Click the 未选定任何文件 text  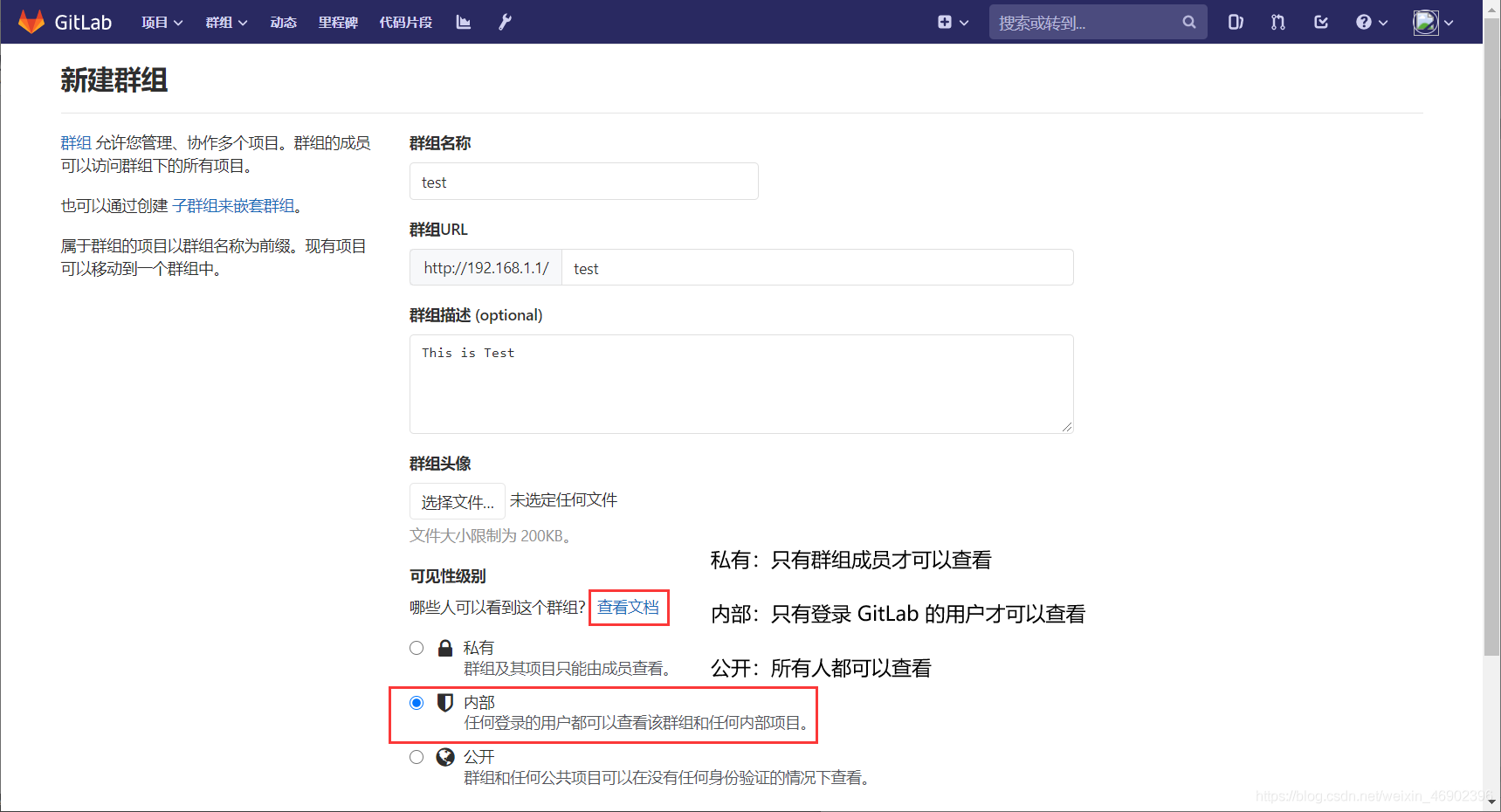pos(563,500)
